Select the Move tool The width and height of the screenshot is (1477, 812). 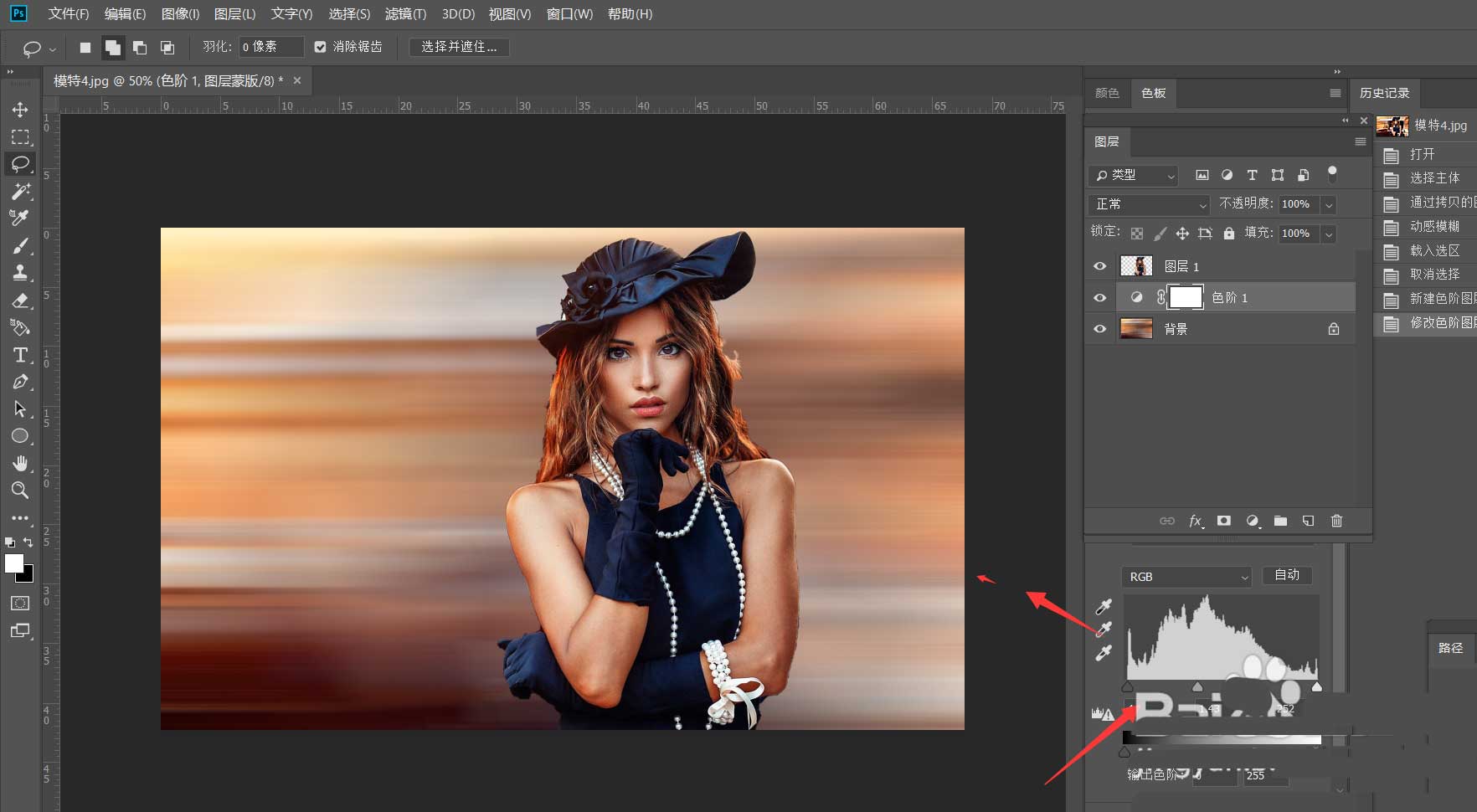coord(20,110)
